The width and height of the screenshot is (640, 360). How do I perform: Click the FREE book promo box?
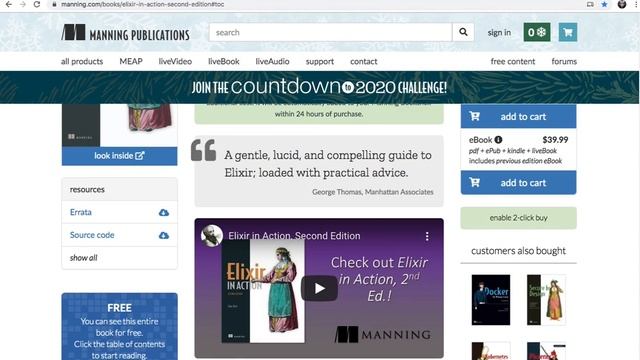[120, 327]
